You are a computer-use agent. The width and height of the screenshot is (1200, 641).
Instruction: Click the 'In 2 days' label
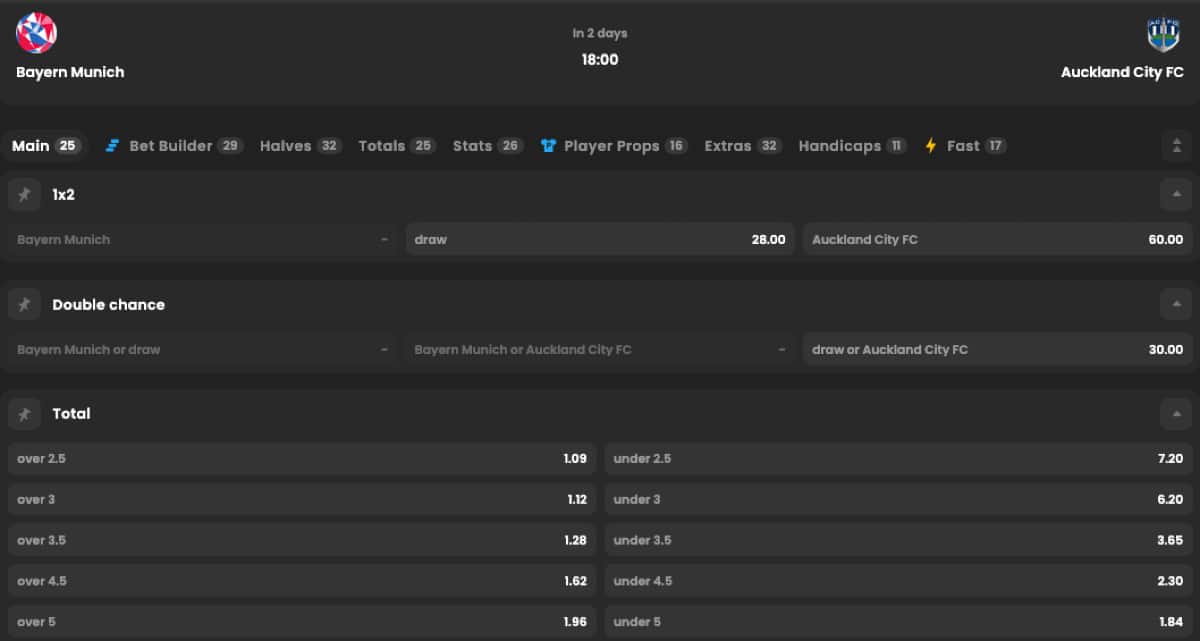coord(600,33)
